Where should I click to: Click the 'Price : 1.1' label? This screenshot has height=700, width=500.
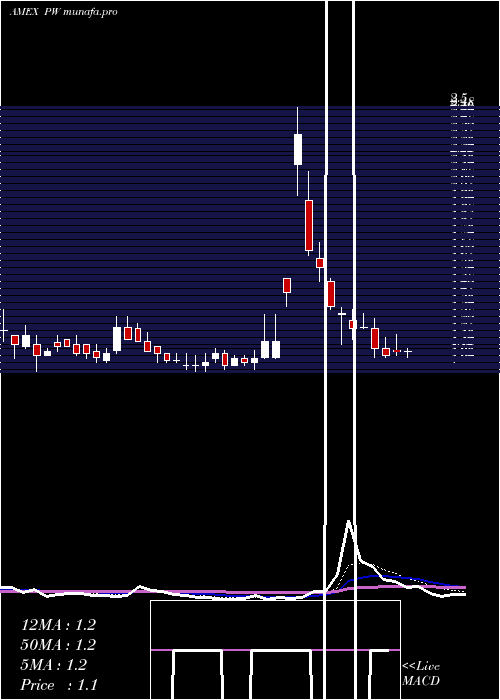(x=58, y=685)
